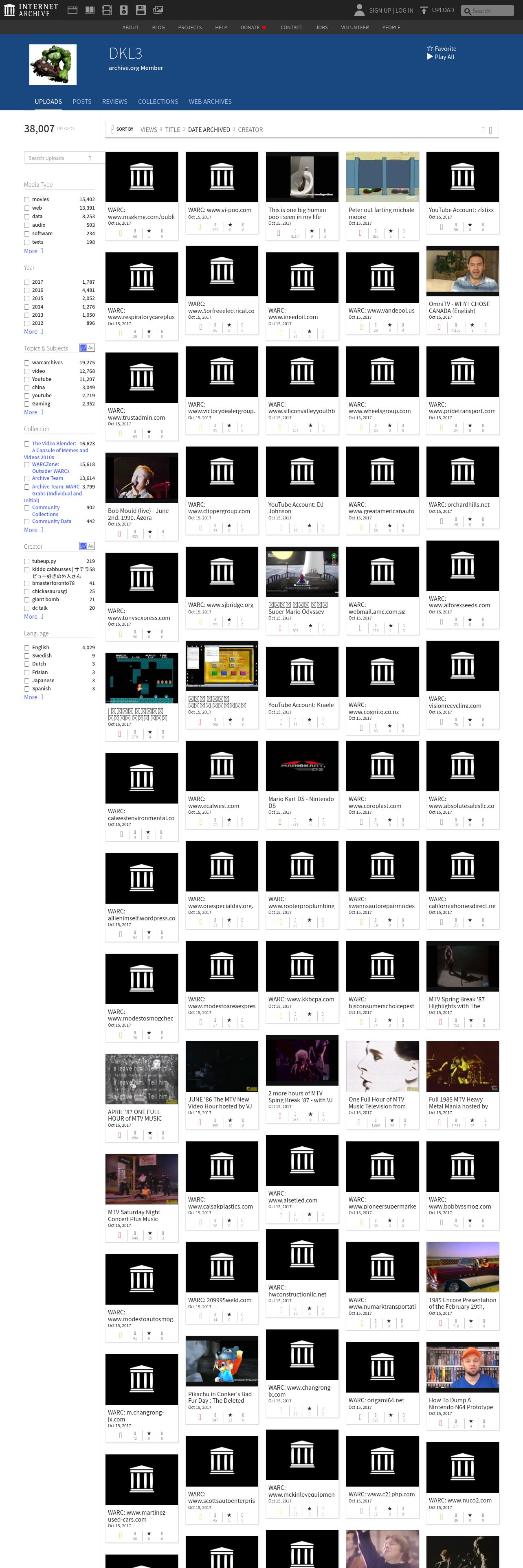Open the About menu item
The image size is (523, 1568).
(x=130, y=27)
